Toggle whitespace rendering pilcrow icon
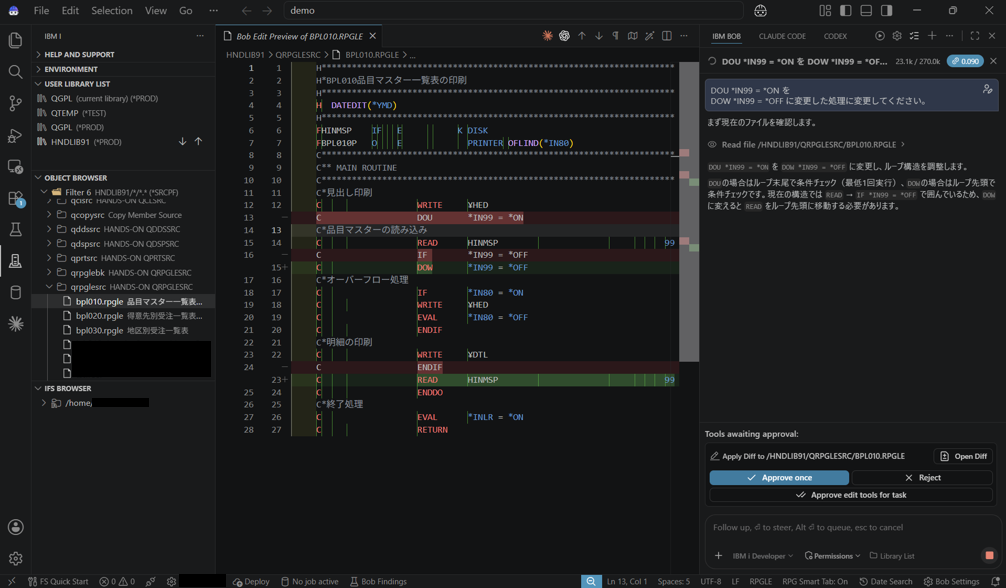The width and height of the screenshot is (1006, 588). [x=615, y=36]
